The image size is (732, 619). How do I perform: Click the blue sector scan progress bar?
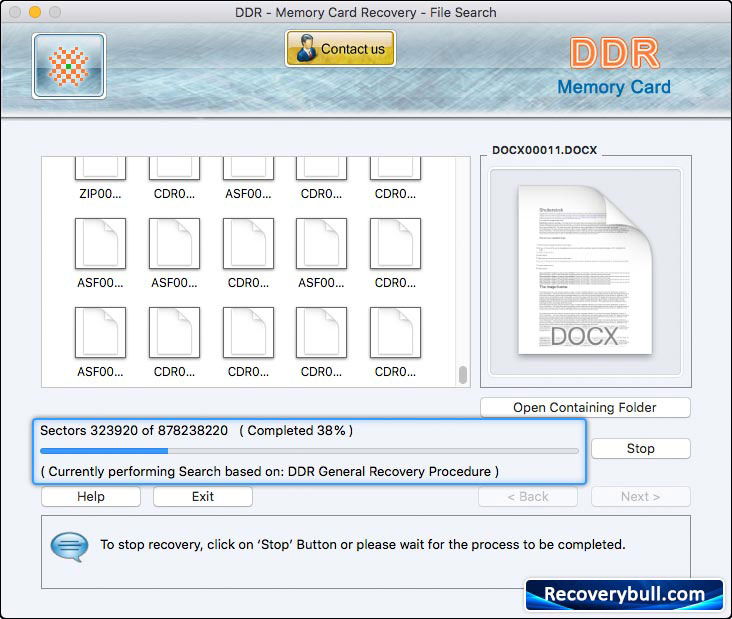pyautogui.click(x=309, y=451)
